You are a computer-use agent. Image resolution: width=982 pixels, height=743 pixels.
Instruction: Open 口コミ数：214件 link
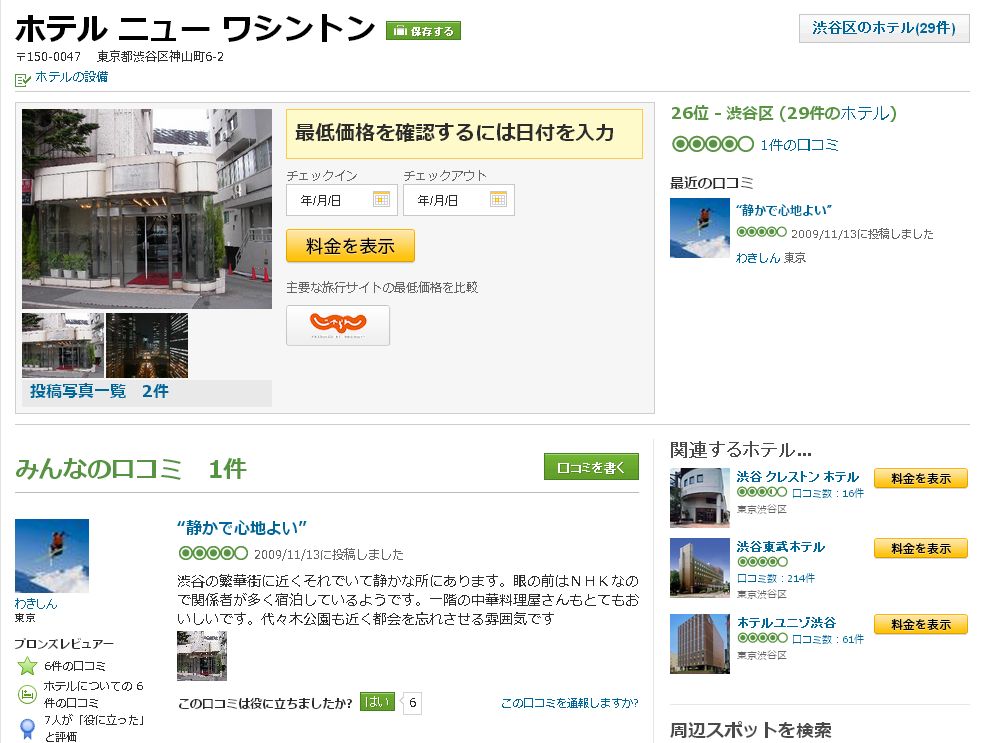pyautogui.click(x=776, y=578)
